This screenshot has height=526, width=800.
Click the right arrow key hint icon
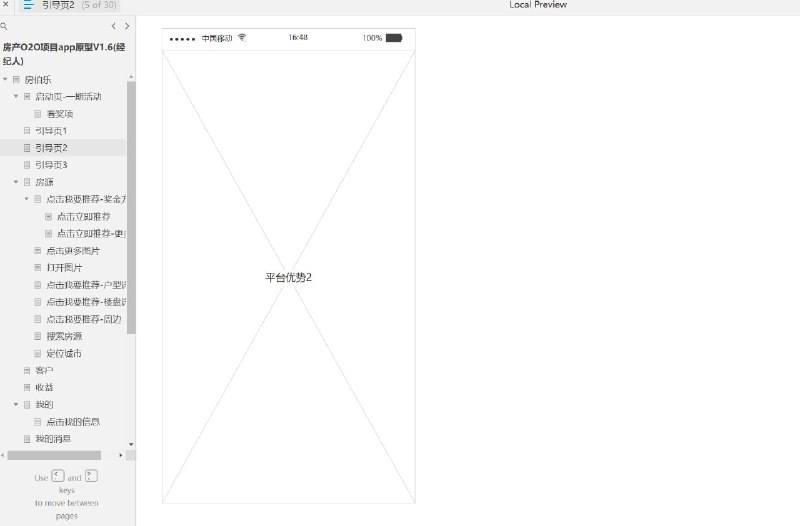point(91,476)
